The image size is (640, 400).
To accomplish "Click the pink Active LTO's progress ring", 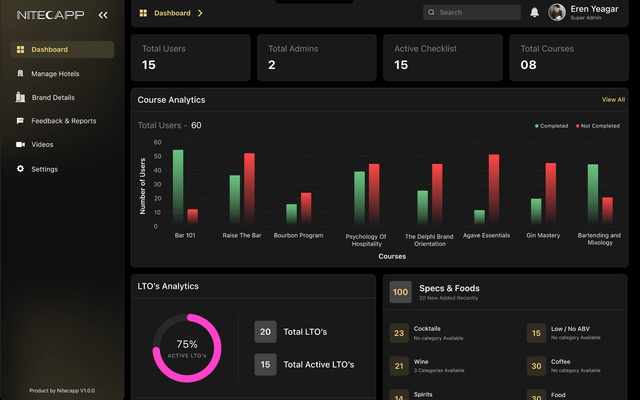I will [187, 348].
